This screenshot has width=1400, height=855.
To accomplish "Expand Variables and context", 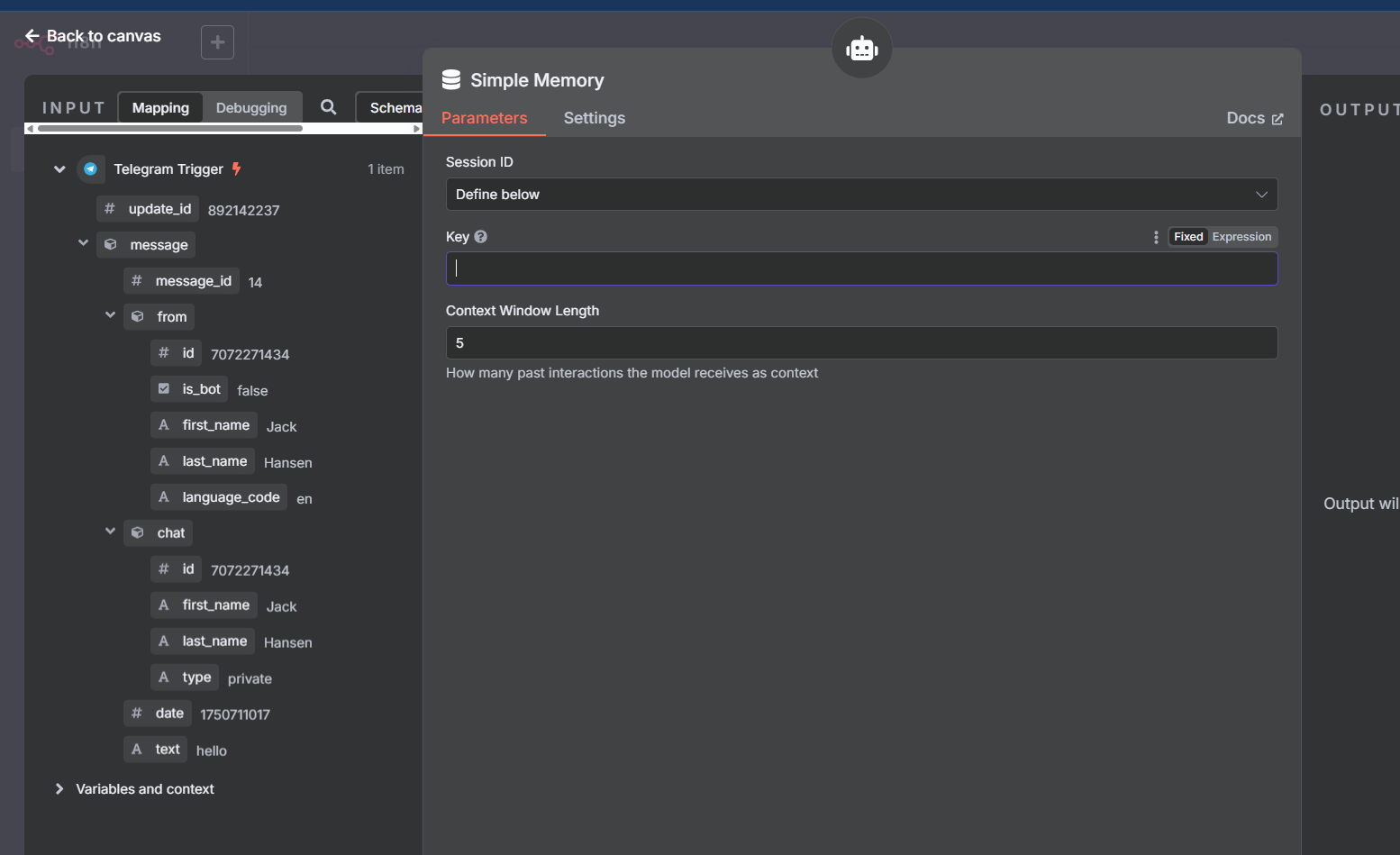I will (x=59, y=788).
